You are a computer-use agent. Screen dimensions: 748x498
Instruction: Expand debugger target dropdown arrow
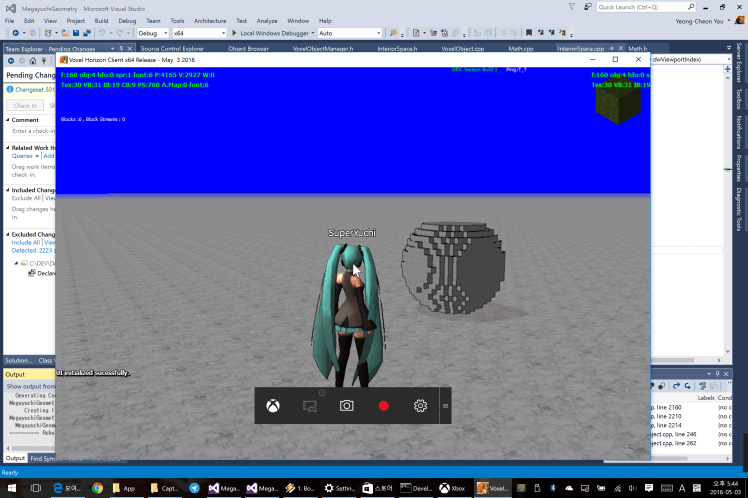pos(313,33)
